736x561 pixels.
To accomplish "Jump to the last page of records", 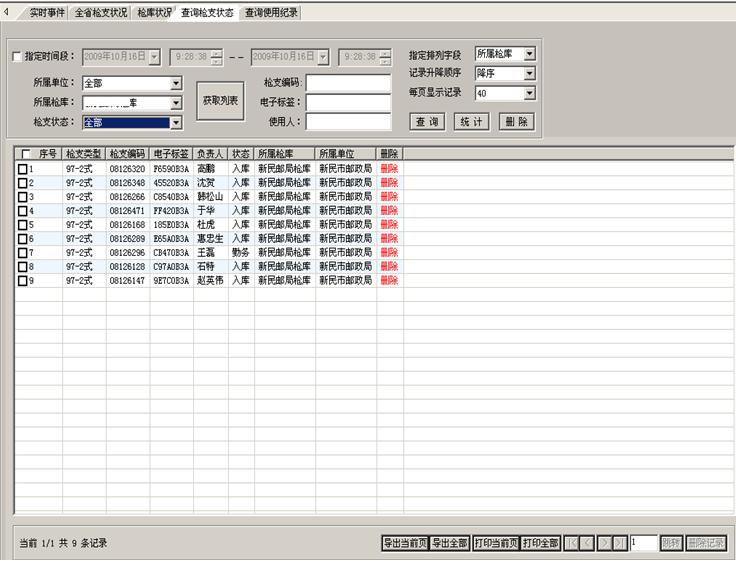I will pos(619,543).
